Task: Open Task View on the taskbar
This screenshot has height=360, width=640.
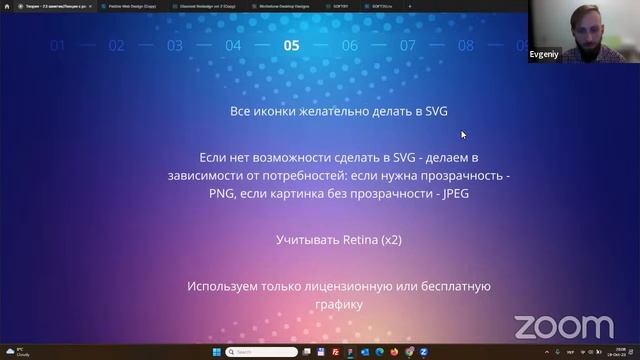Action: 307,352
